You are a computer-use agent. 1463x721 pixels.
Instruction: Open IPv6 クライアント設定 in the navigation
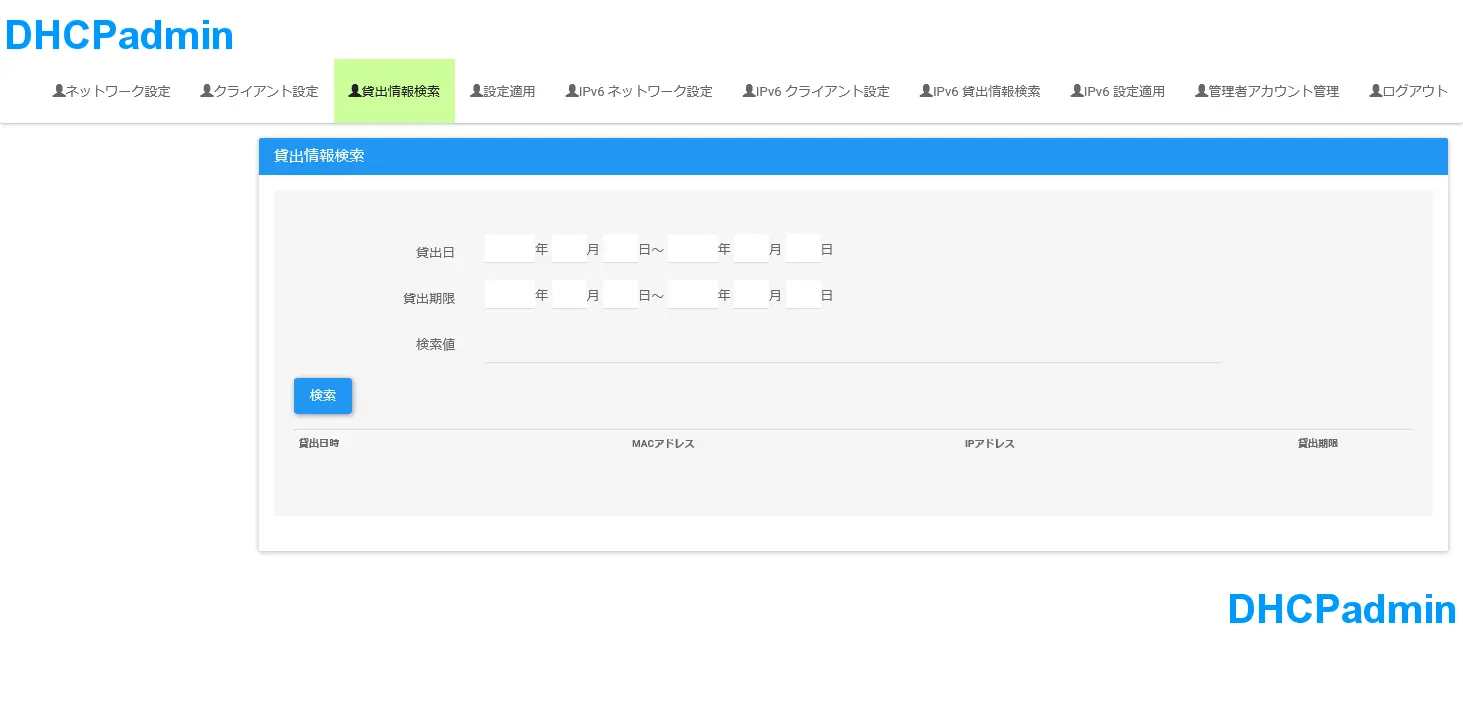(x=816, y=91)
